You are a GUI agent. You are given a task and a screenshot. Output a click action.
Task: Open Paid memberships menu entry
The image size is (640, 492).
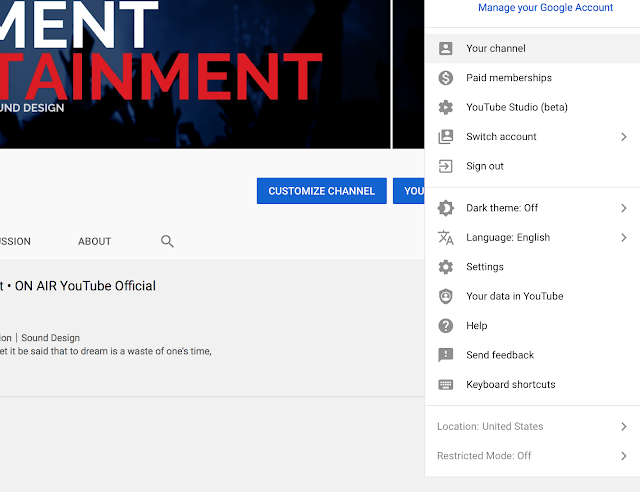pos(532,78)
